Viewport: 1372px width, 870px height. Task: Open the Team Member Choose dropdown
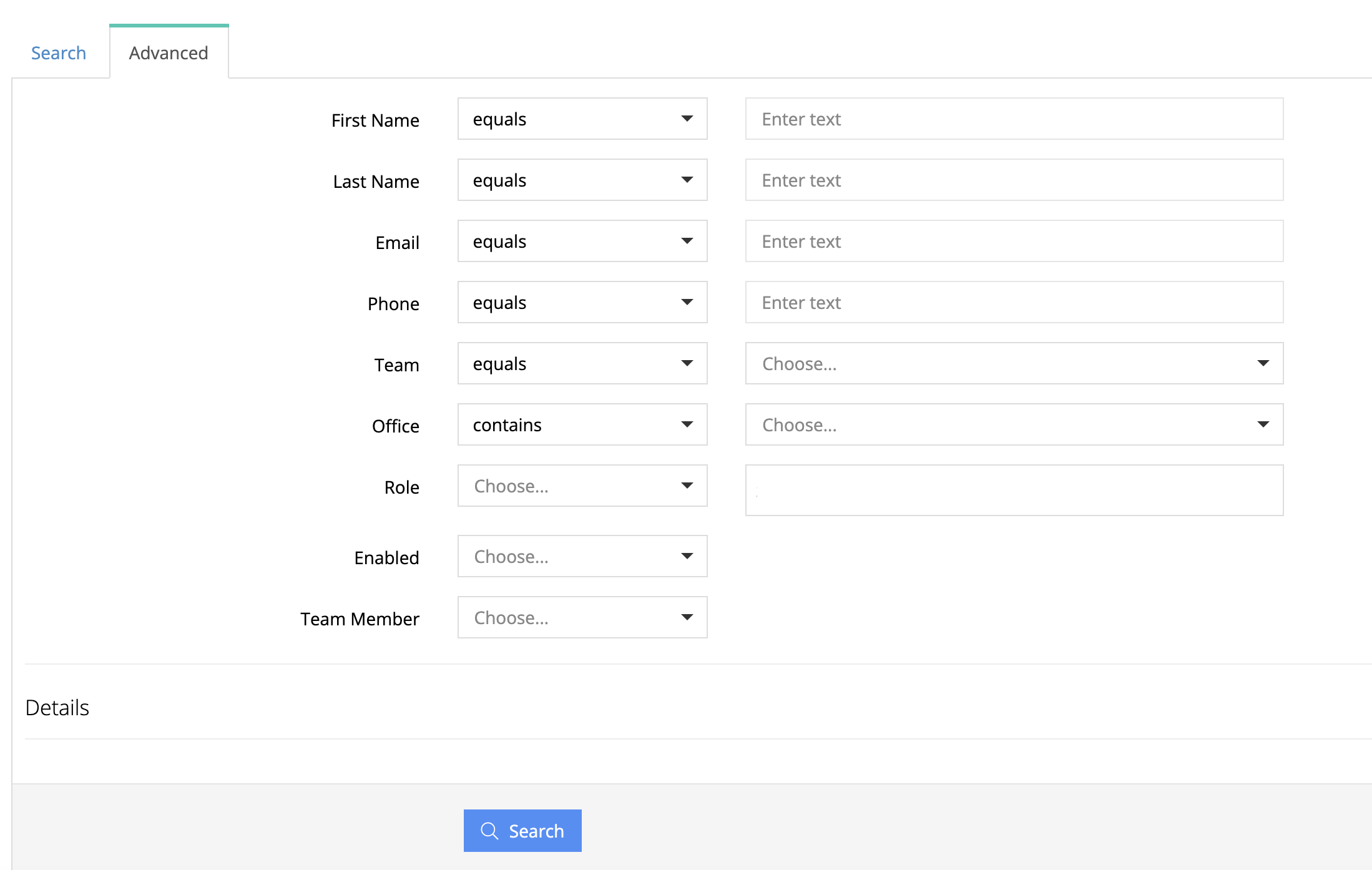click(x=582, y=617)
